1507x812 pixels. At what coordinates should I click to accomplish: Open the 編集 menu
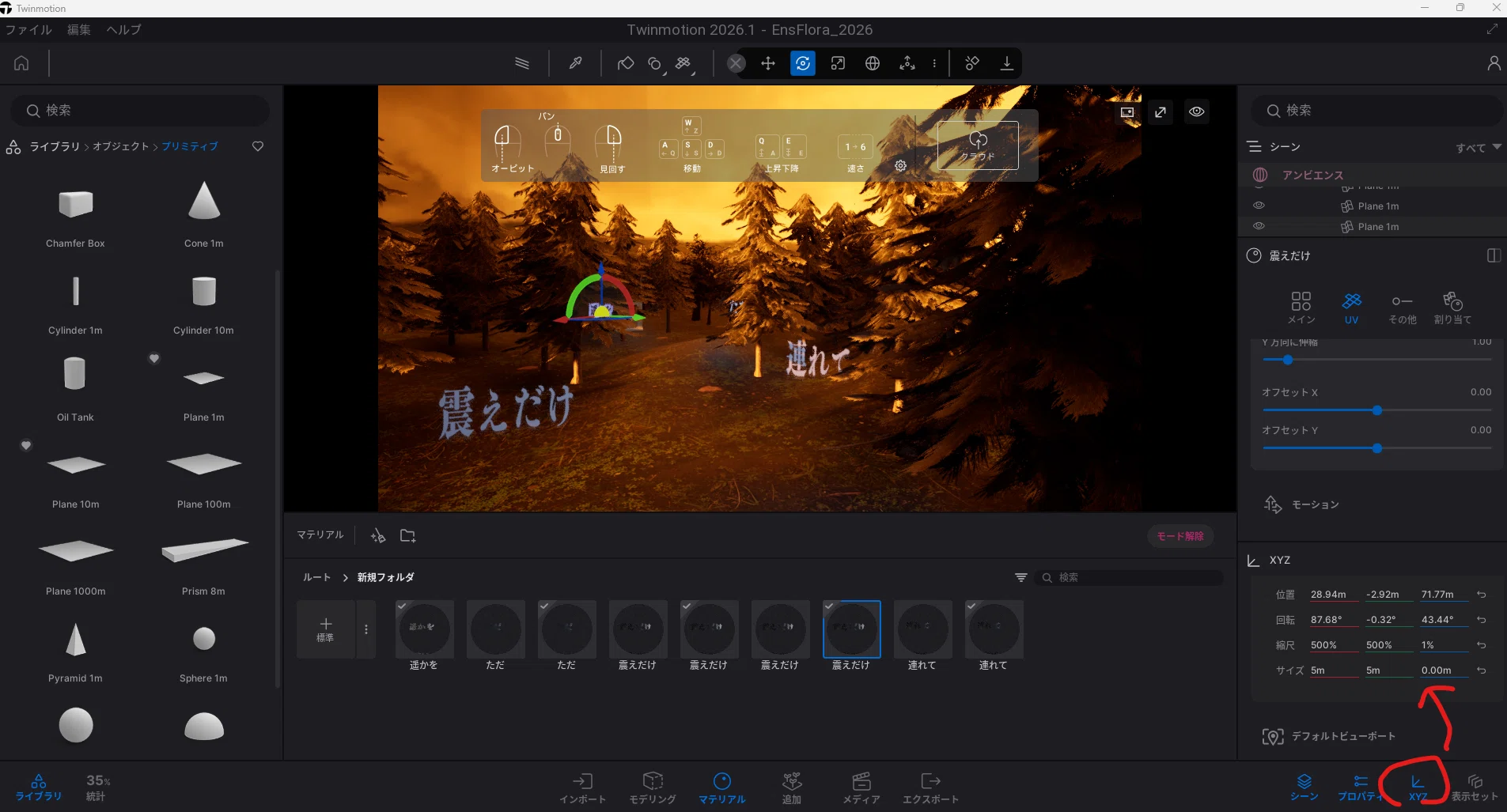pos(78,30)
